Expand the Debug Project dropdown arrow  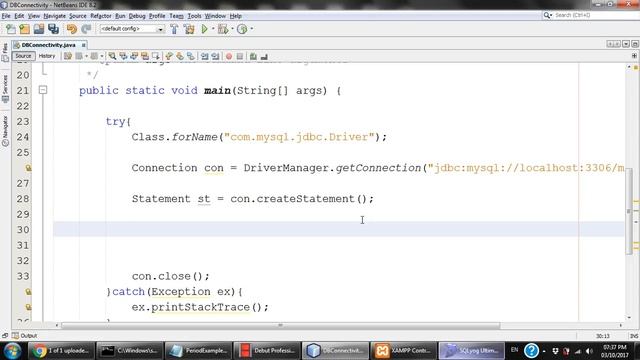coord(232,29)
